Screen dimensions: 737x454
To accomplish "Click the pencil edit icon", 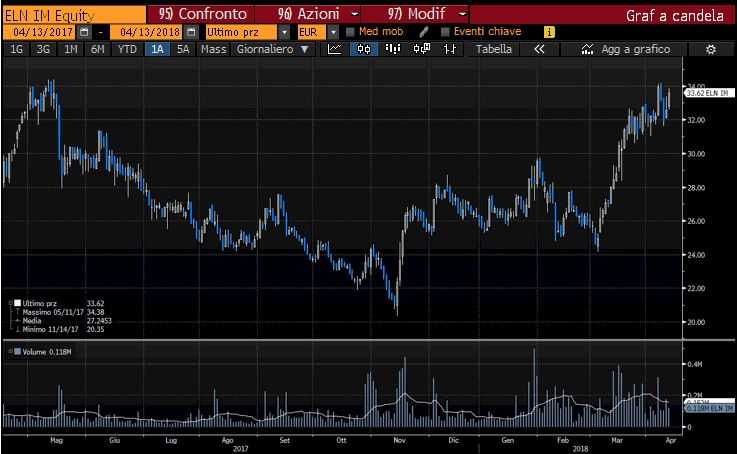I will 424,32.
